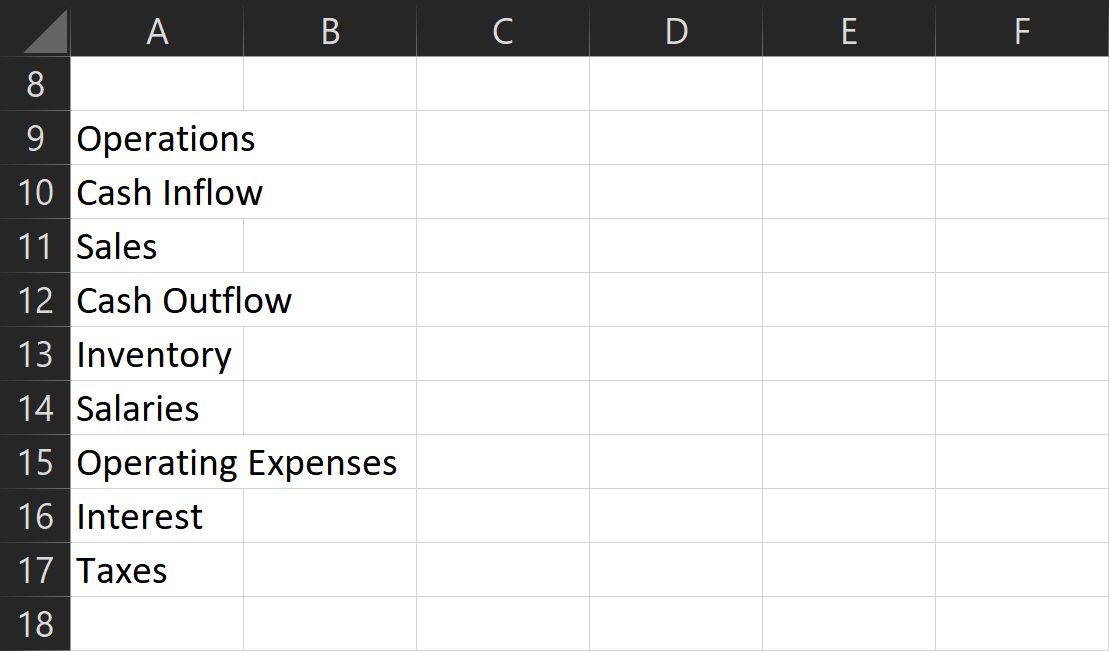Image resolution: width=1109 pixels, height=651 pixels.
Task: Click the Sales cell
Action: (x=157, y=246)
